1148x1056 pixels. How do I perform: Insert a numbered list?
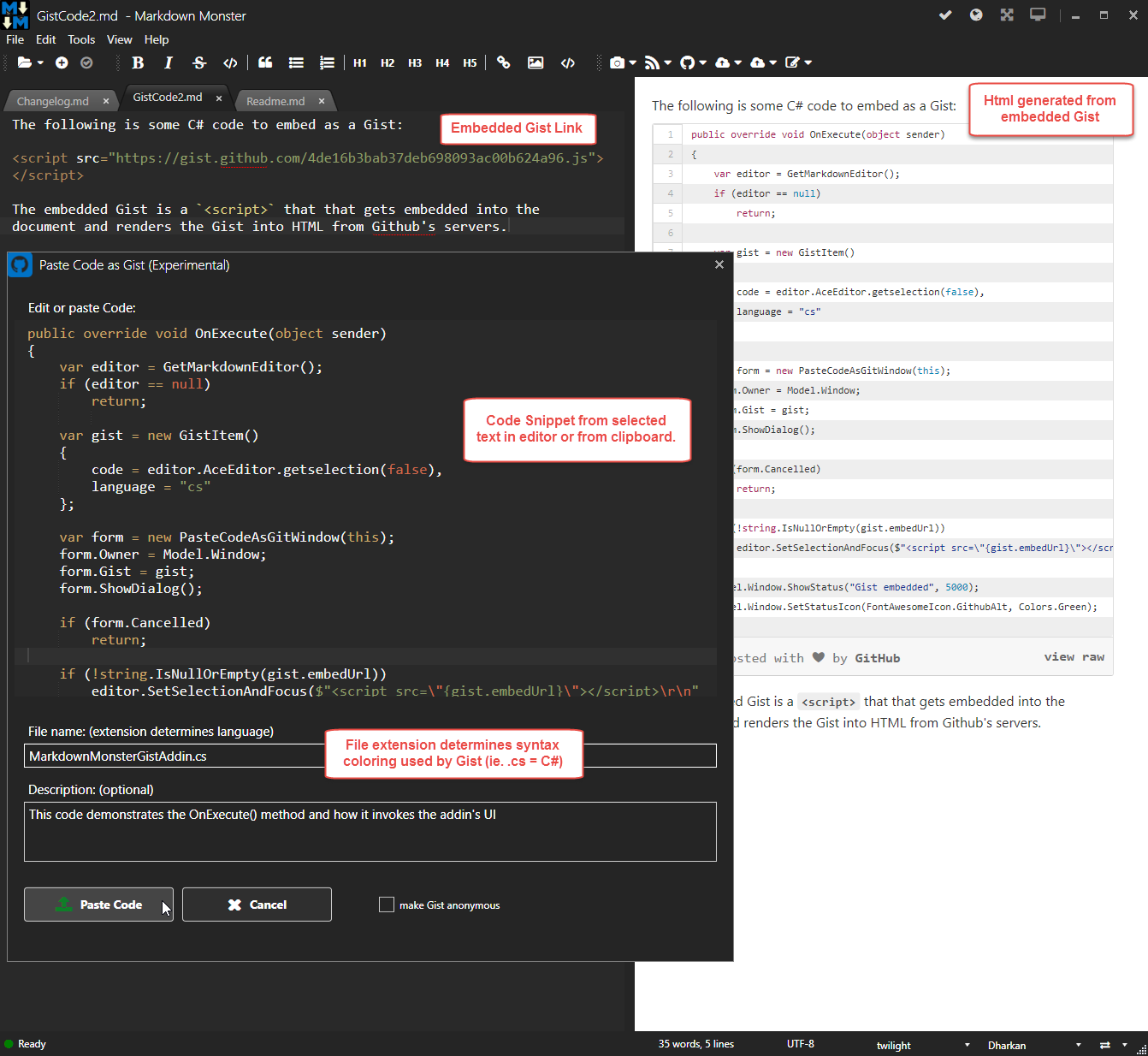tap(327, 62)
